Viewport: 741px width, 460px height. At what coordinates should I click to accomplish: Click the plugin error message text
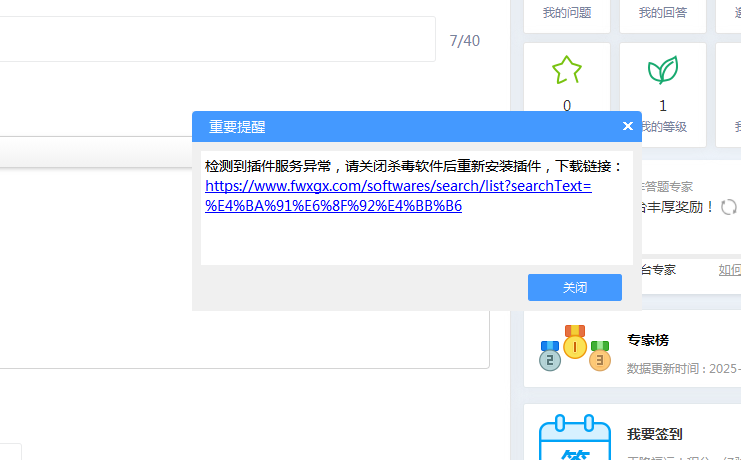[x=414, y=166]
